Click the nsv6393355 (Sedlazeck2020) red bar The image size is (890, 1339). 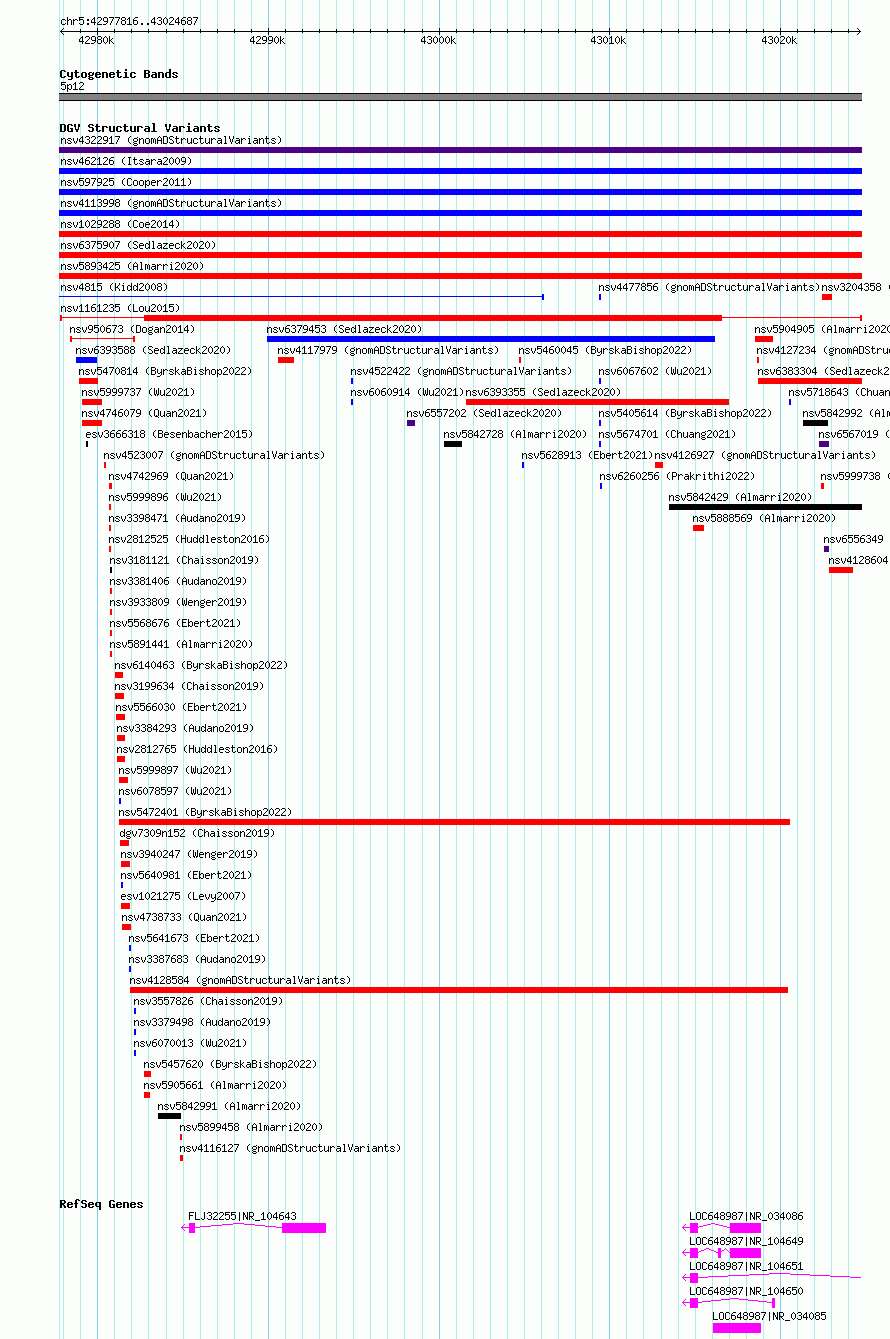(597, 402)
